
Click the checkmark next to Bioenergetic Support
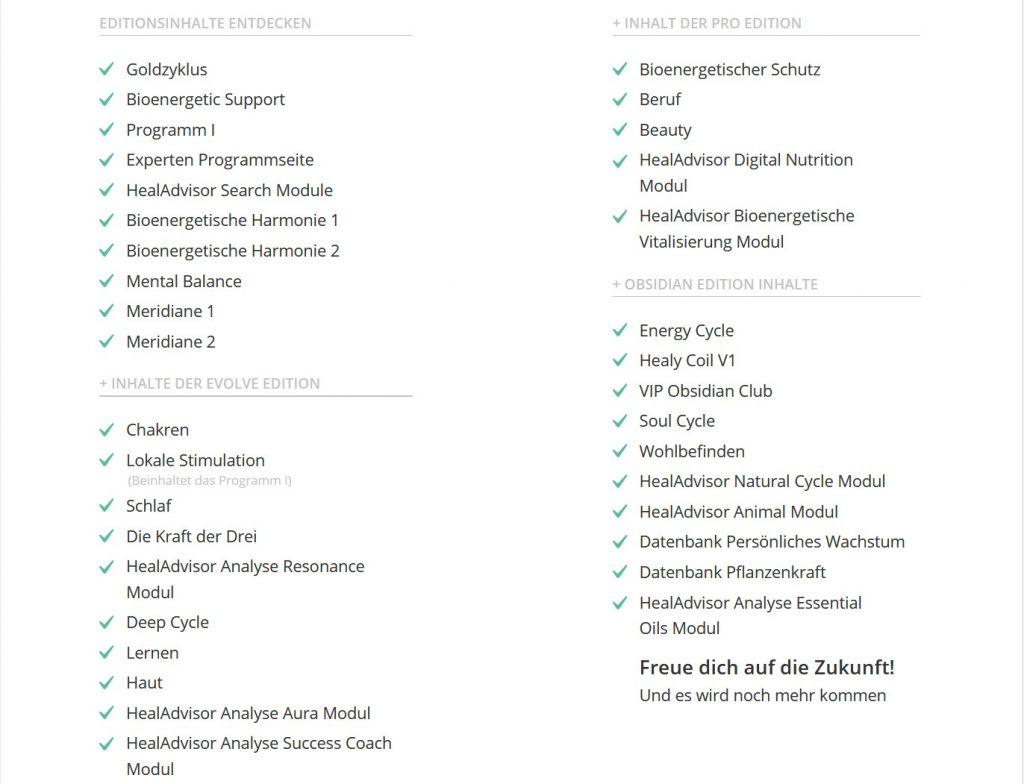tap(106, 100)
